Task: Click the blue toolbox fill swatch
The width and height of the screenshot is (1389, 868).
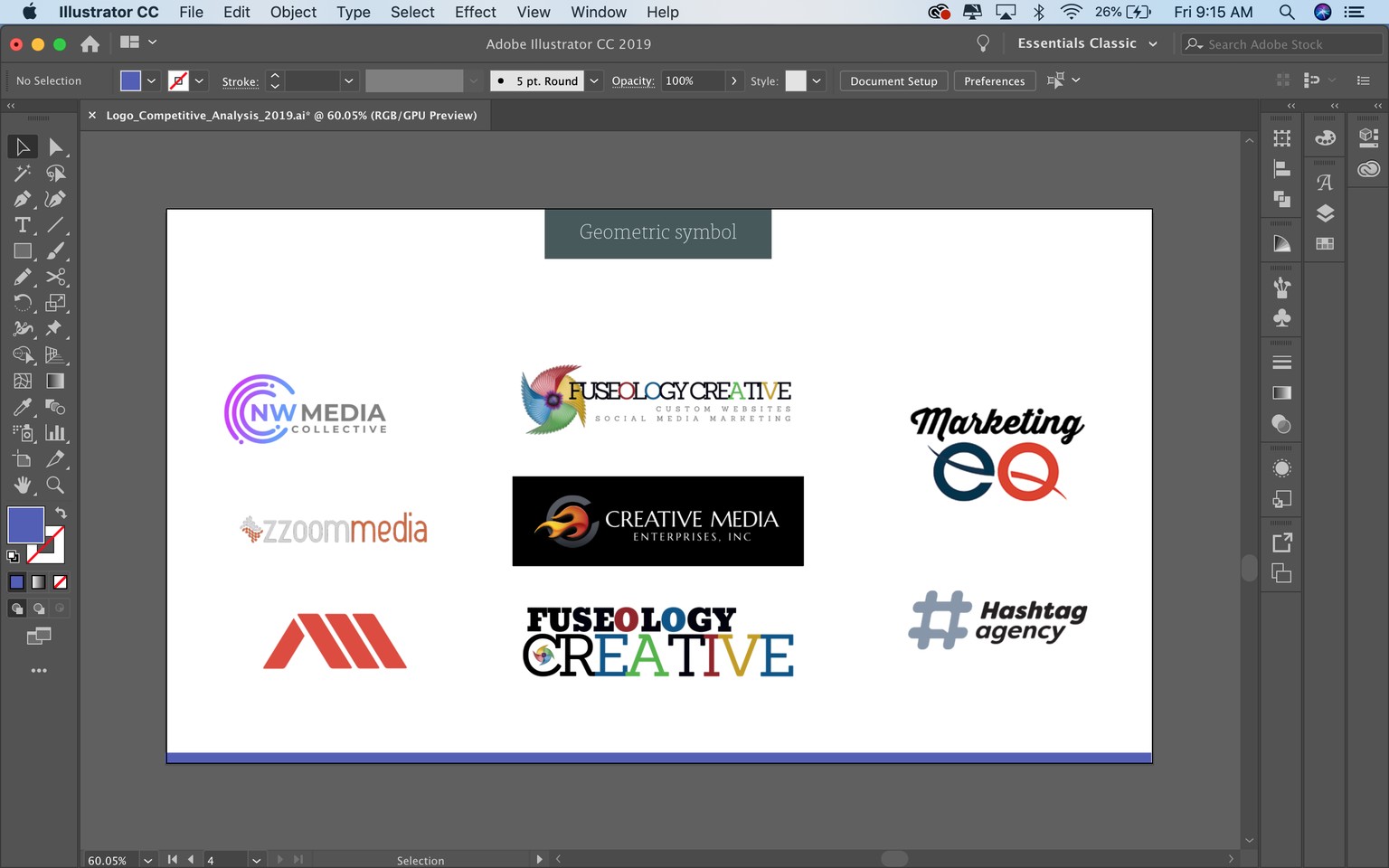Action: pos(25,525)
